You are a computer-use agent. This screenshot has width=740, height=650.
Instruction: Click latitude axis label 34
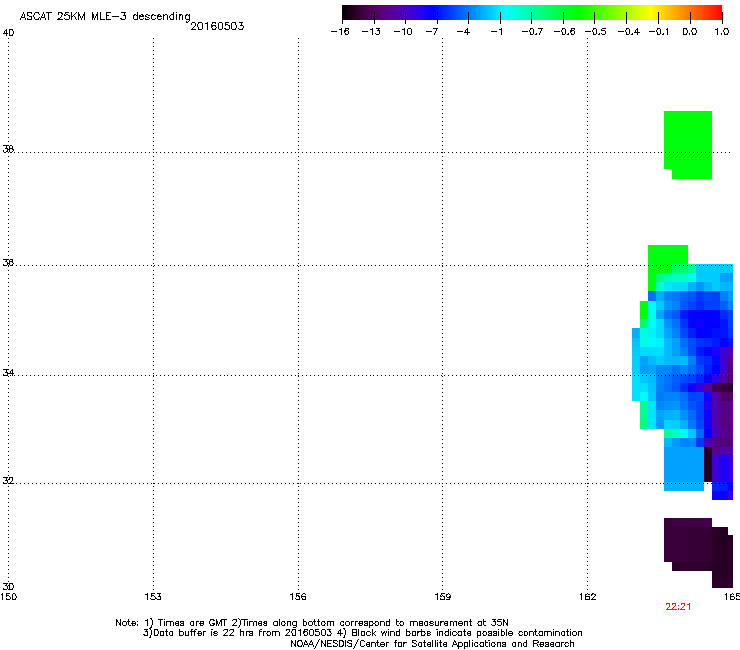(8, 372)
